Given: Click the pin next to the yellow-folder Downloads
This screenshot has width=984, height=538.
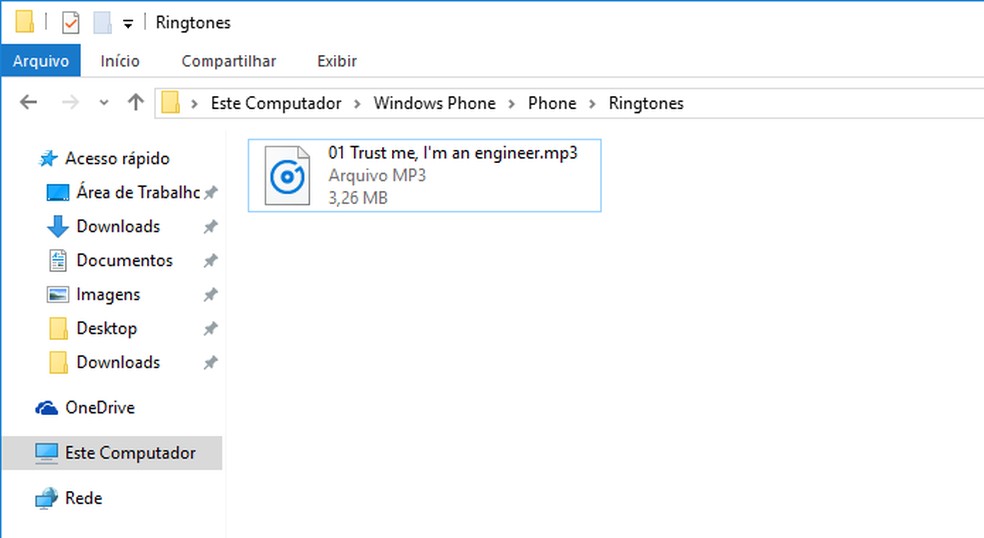Looking at the screenshot, I should pyautogui.click(x=211, y=362).
